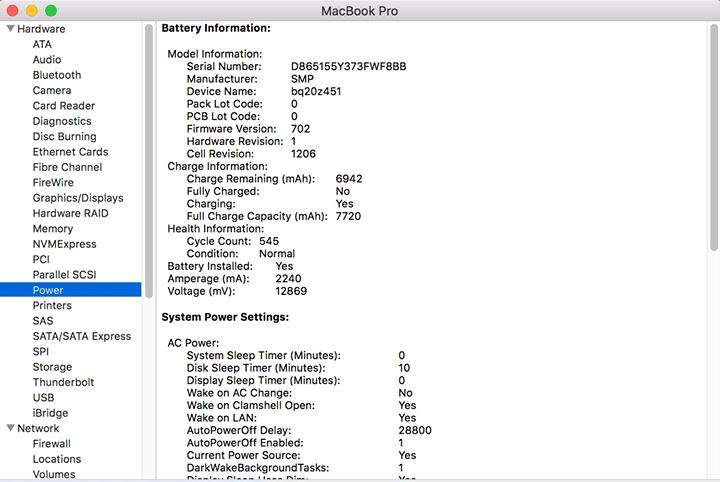Click the System Power Settings heading
Viewport: 720px width, 482px height.
[225, 317]
